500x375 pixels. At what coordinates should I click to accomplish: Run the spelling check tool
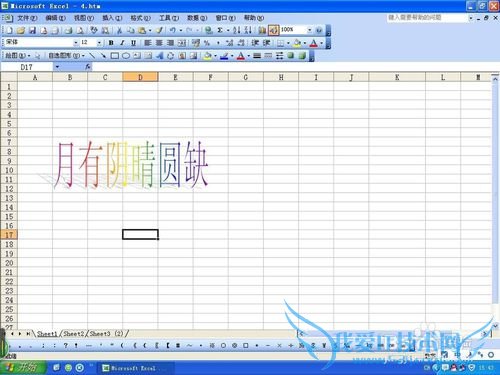pos(94,31)
